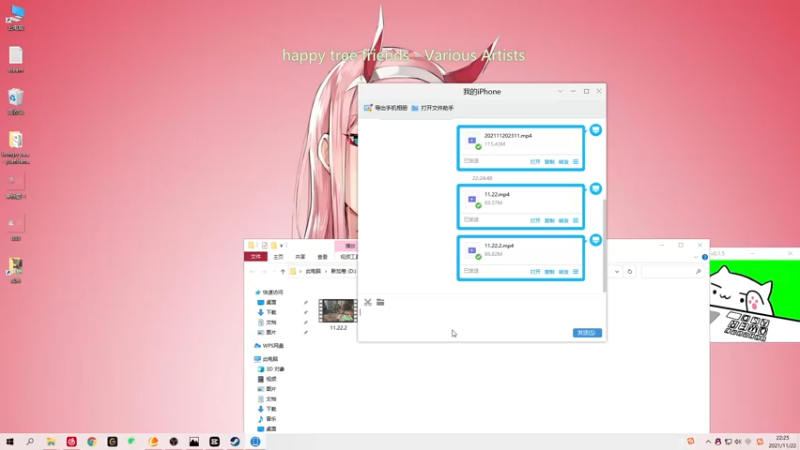Open the quick access toolbar dropdown in Explorer title
Viewport: 800px width, 450px height.
click(281, 245)
